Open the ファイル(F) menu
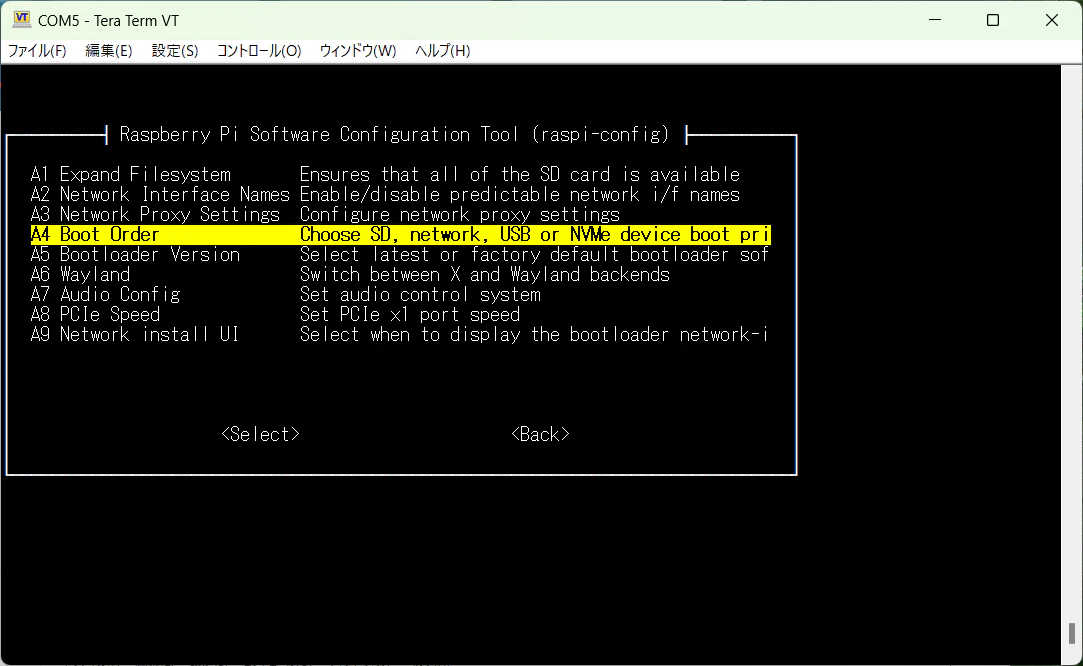 coord(37,51)
